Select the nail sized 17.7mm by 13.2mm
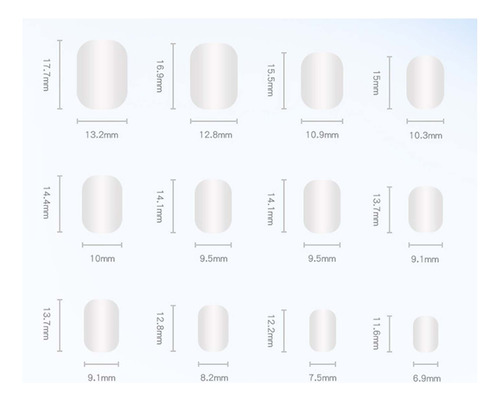This screenshot has height=401, width=500. [x=102, y=75]
